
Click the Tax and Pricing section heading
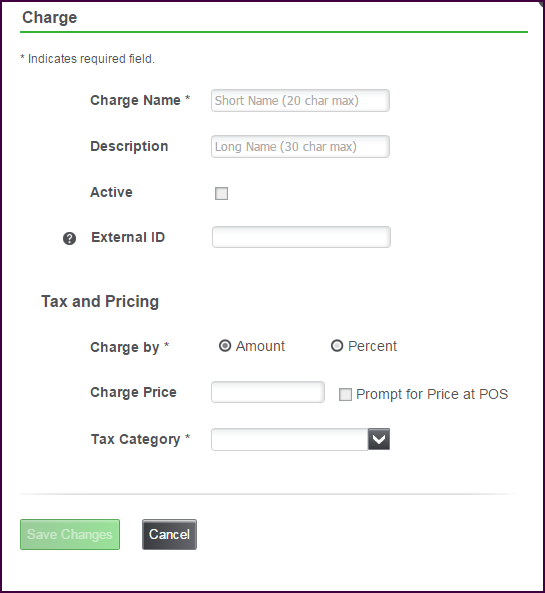click(x=100, y=301)
